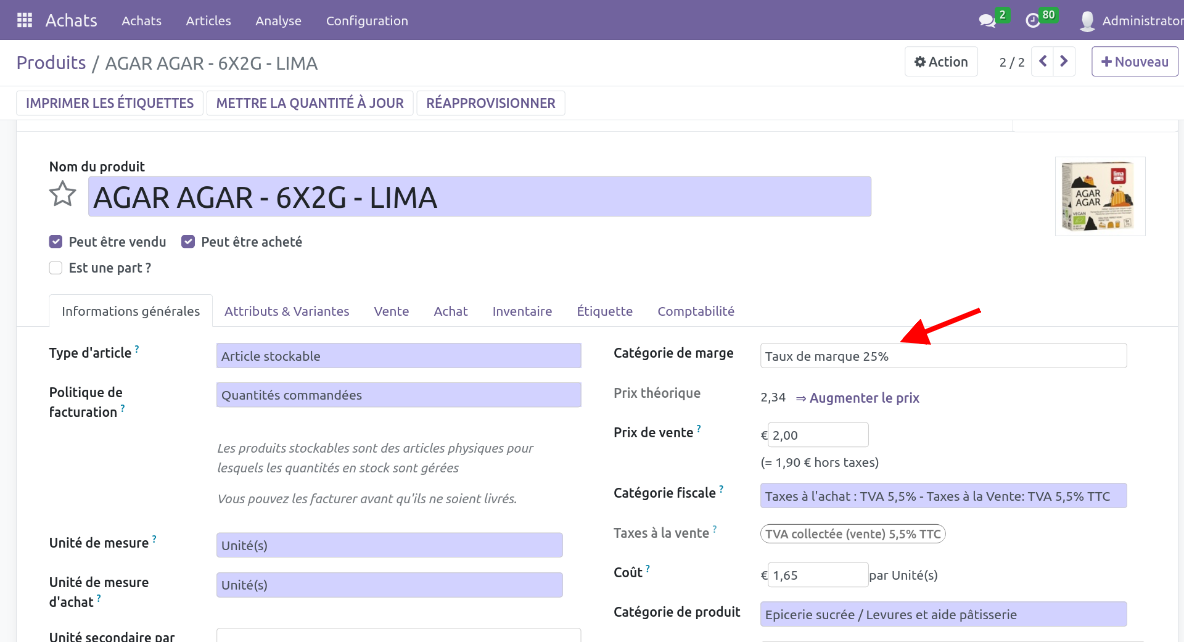The height and width of the screenshot is (642, 1184).
Task: Open the discuss messages icon
Action: pyautogui.click(x=987, y=20)
